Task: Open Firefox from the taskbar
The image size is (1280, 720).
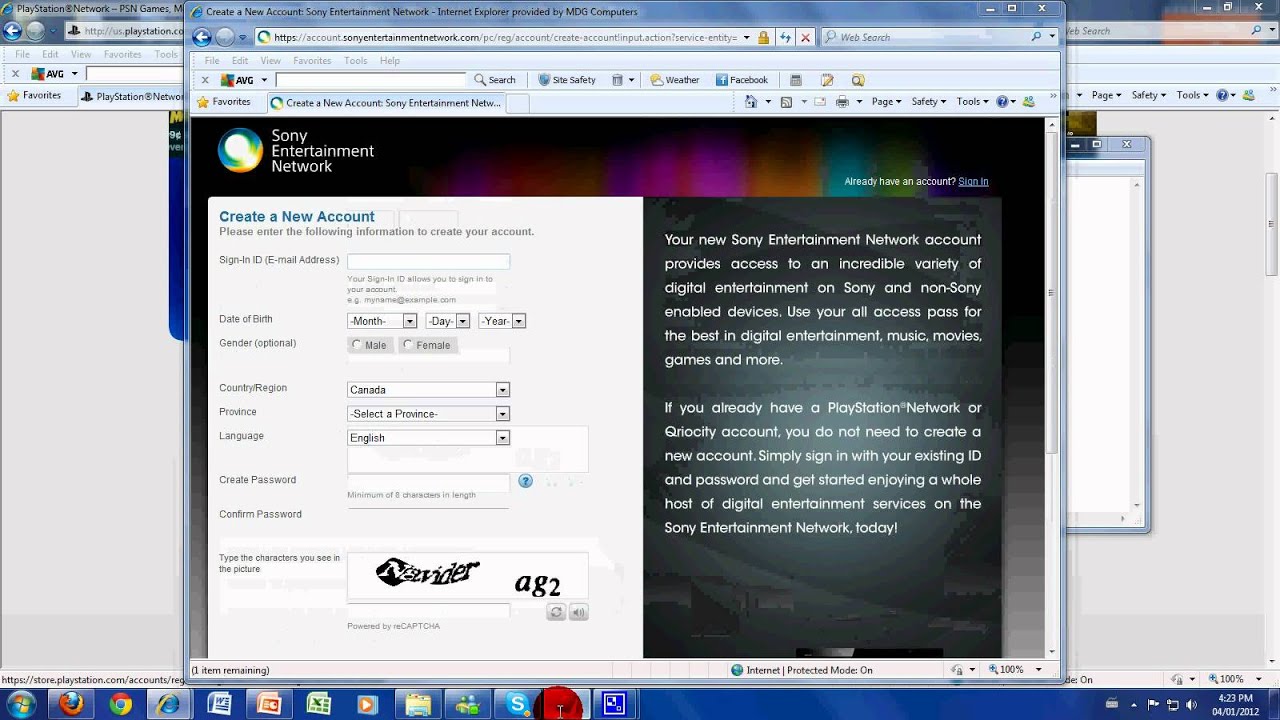Action: (71, 704)
